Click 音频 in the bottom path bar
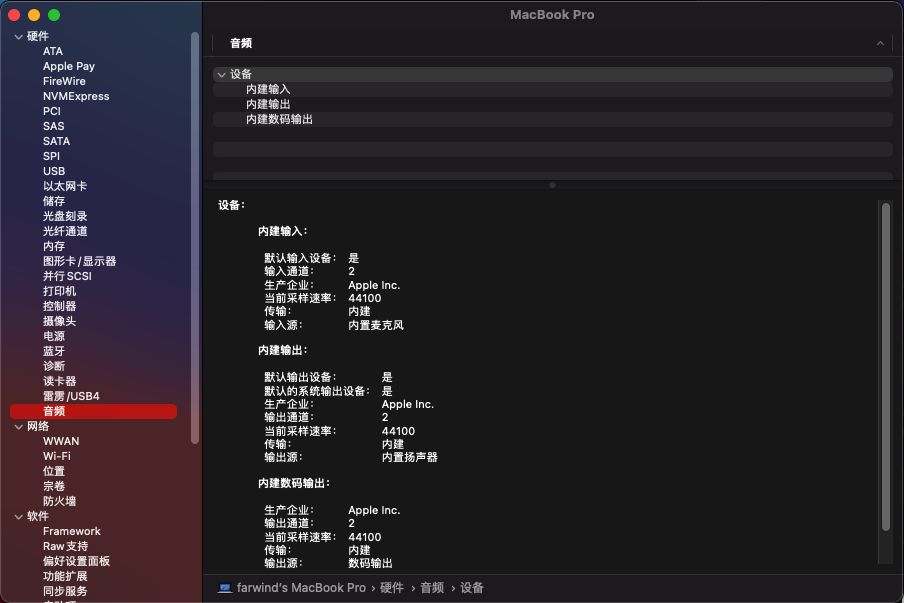The image size is (904, 603). pos(432,588)
